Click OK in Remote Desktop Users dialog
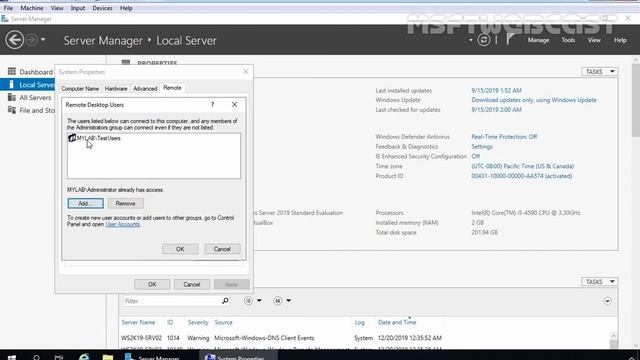 point(180,249)
